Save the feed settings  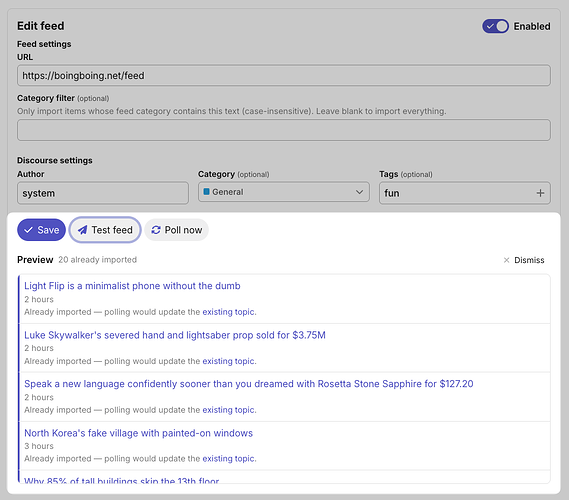tap(41, 230)
